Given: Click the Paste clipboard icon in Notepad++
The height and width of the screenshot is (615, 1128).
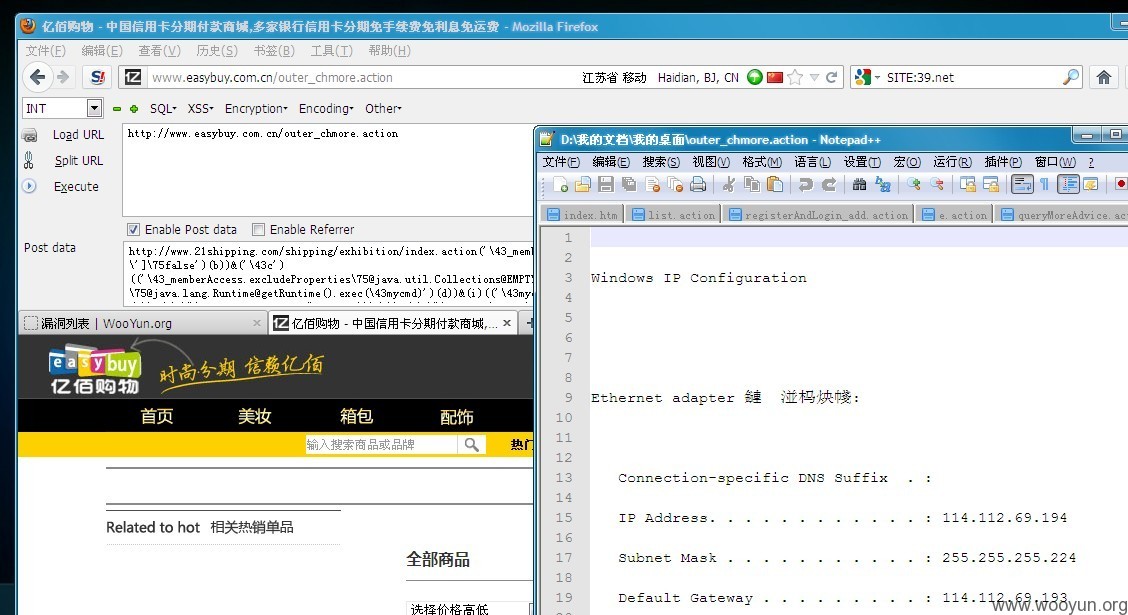Looking at the screenshot, I should pos(775,185).
